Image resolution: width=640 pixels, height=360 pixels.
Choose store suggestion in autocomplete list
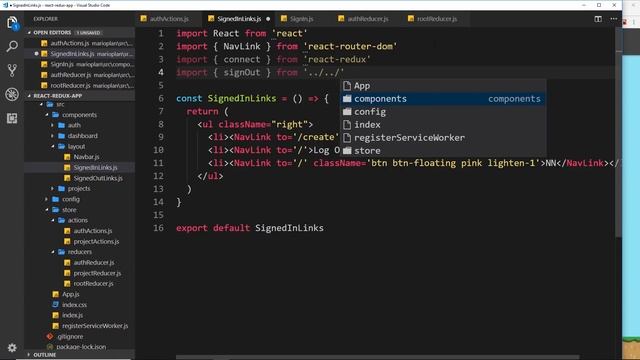point(443,151)
